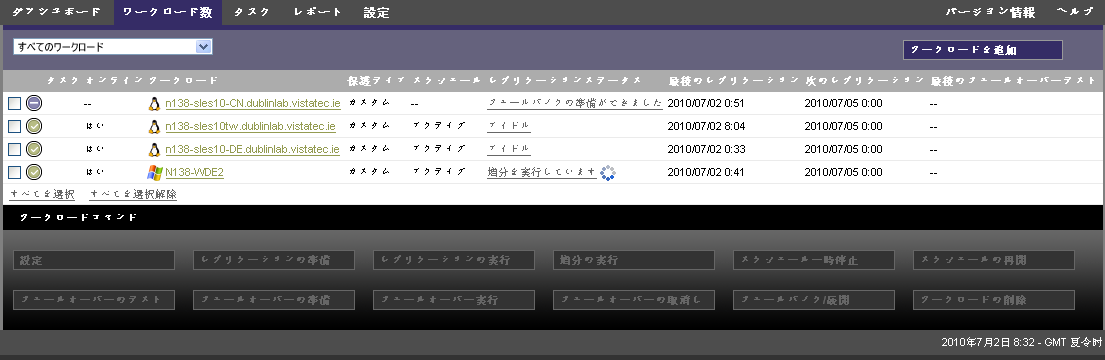
Task: Click すべてを選択 link
Action: coord(42,194)
